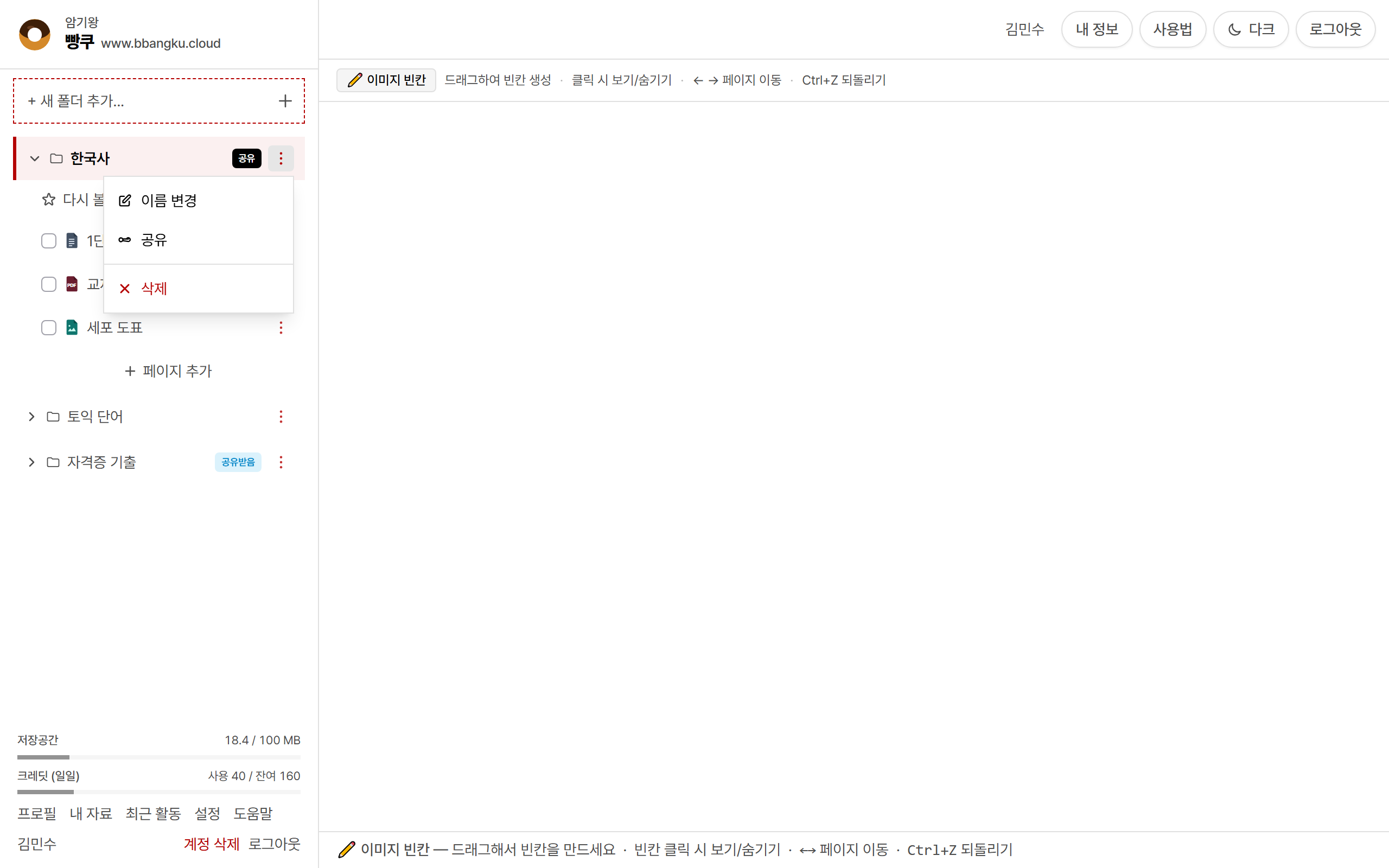Click the black 공유 badge on 한국사
Image resolution: width=1389 pixels, height=868 pixels.
pos(247,158)
